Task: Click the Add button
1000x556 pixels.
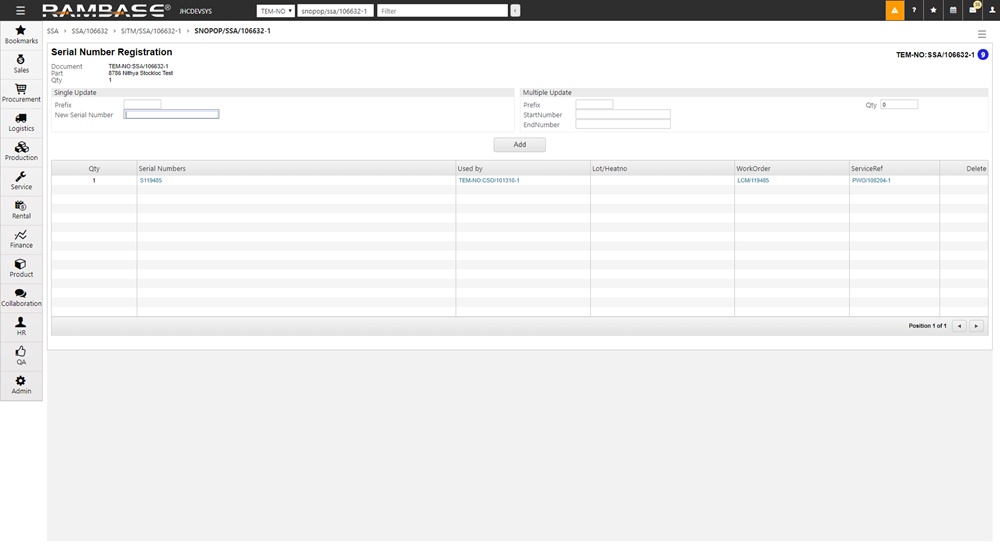Action: (x=519, y=145)
